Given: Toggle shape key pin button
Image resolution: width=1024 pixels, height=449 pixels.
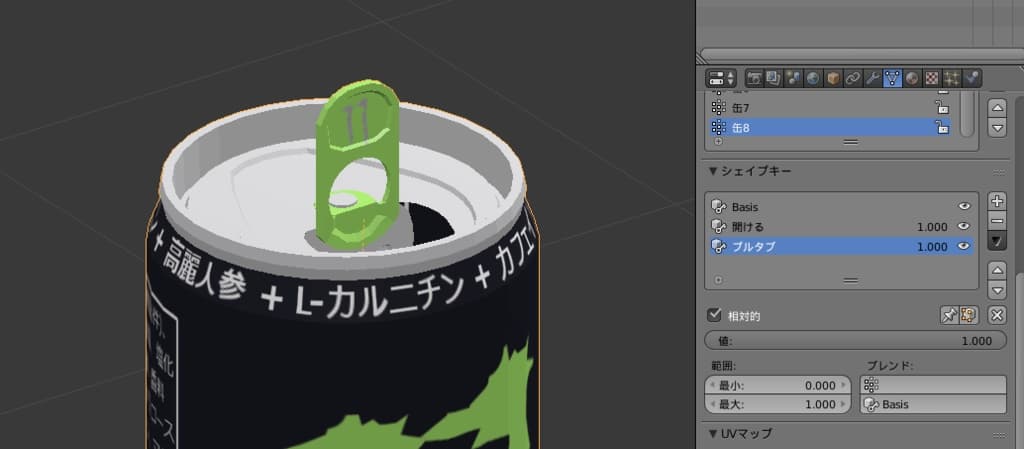Looking at the screenshot, I should (x=949, y=315).
